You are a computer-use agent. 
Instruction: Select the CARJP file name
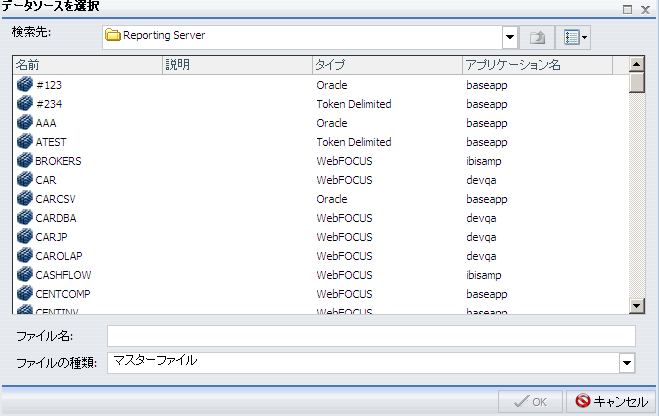point(51,237)
